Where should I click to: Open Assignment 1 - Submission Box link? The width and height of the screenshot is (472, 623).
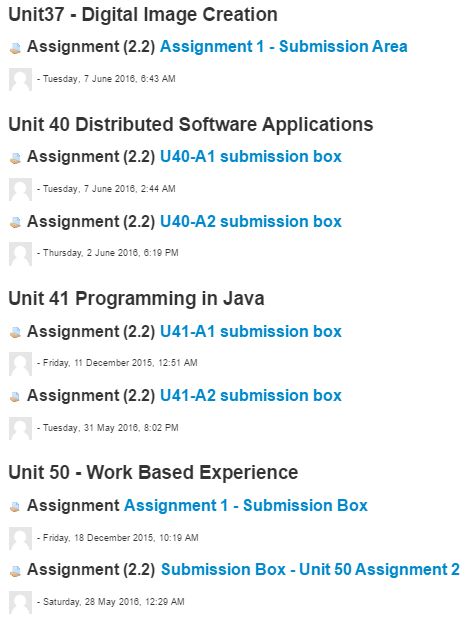tap(246, 505)
